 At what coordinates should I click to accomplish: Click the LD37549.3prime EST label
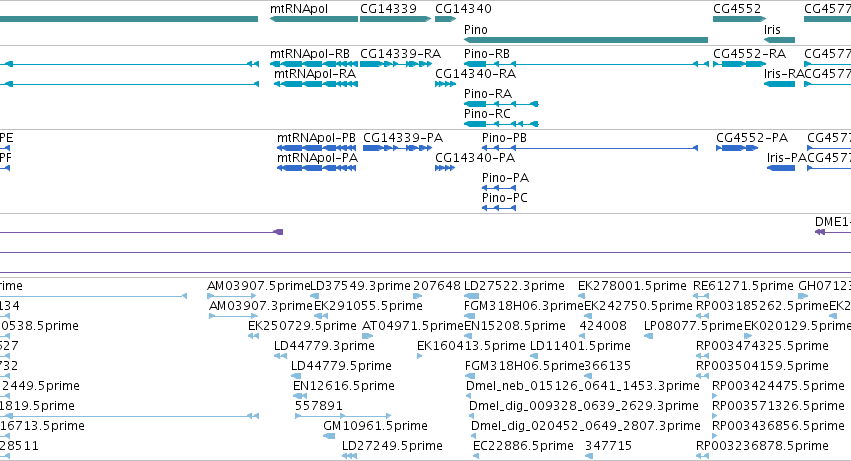click(x=360, y=286)
